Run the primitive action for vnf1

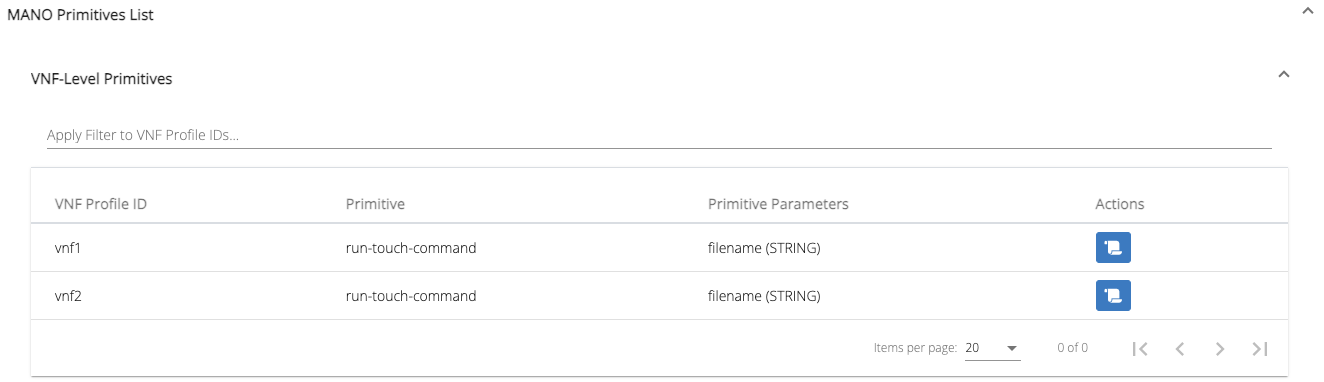tap(1113, 247)
